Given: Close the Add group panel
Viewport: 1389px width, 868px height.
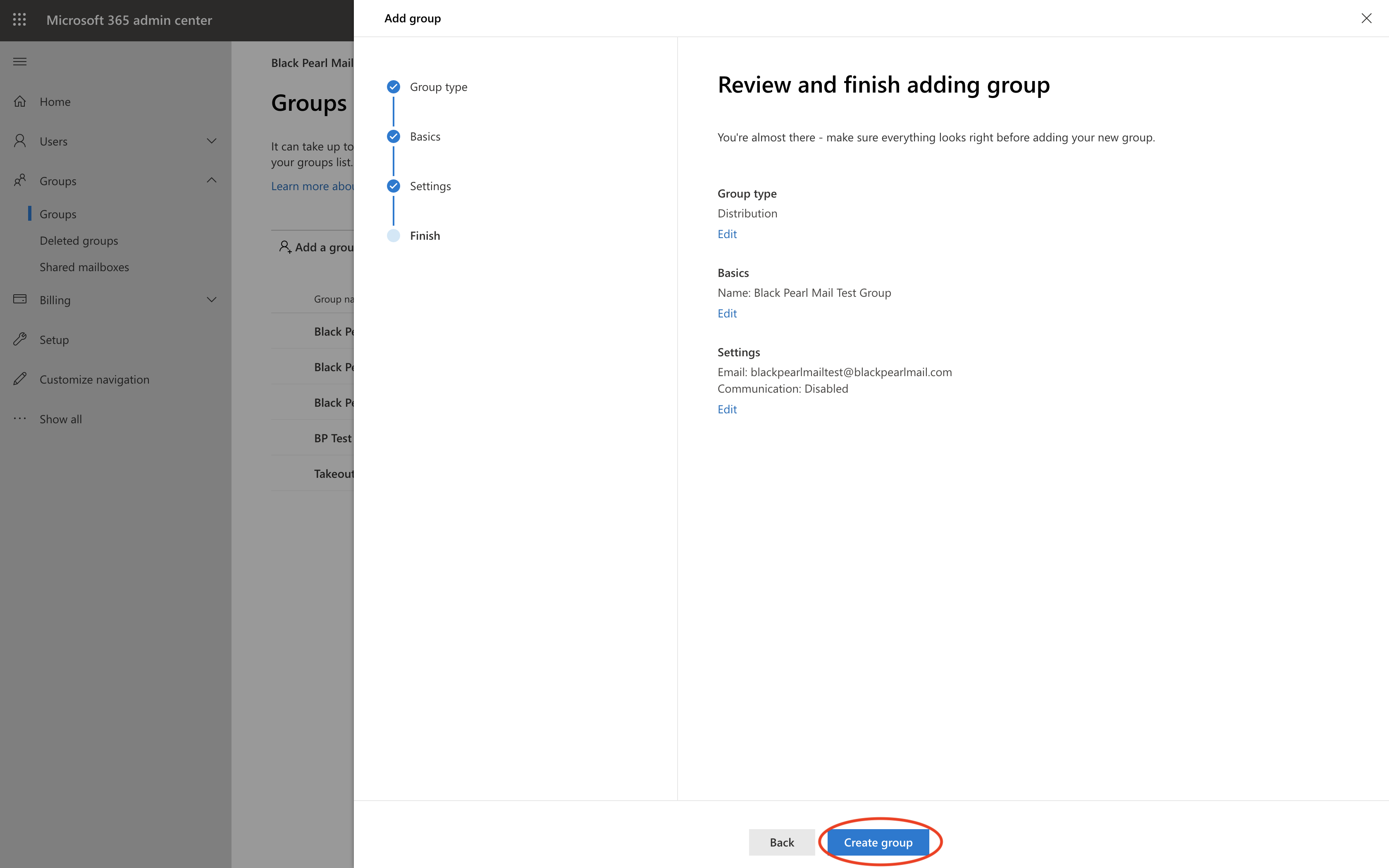Looking at the screenshot, I should click(1366, 18).
